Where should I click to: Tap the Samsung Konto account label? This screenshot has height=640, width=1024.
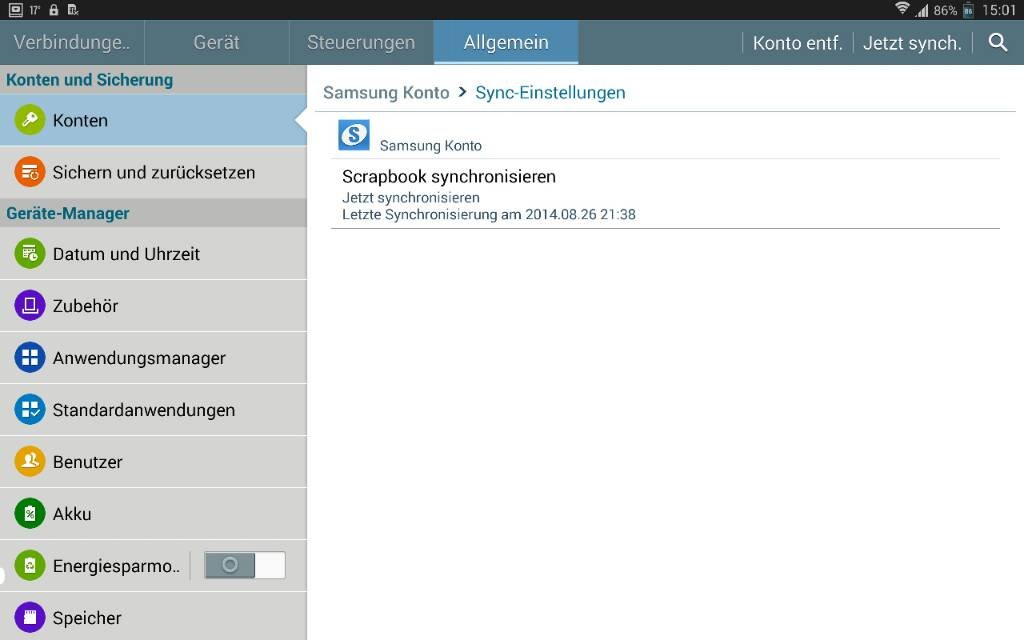[x=430, y=146]
